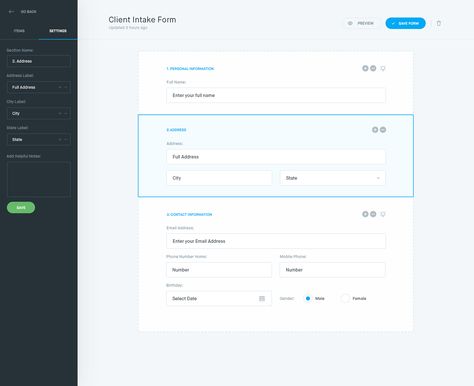
Task: Switch to the Settings tab
Action: [58, 31]
